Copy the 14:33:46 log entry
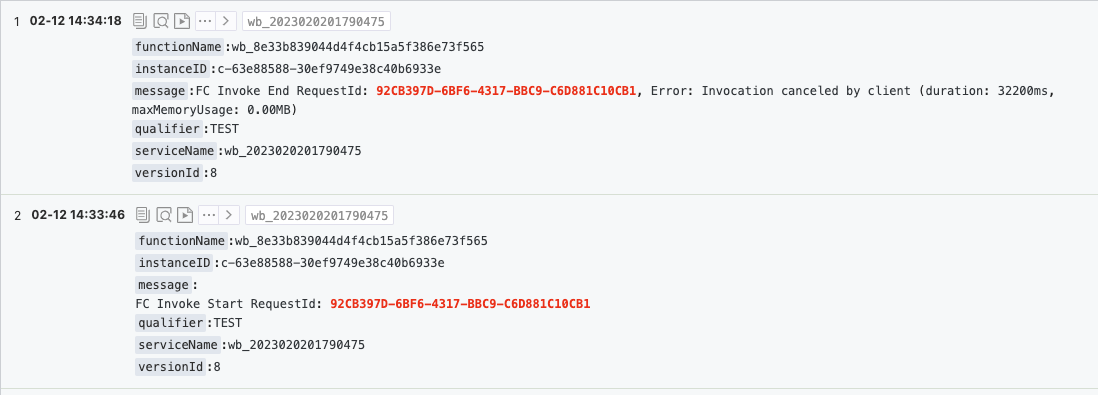 pos(143,214)
